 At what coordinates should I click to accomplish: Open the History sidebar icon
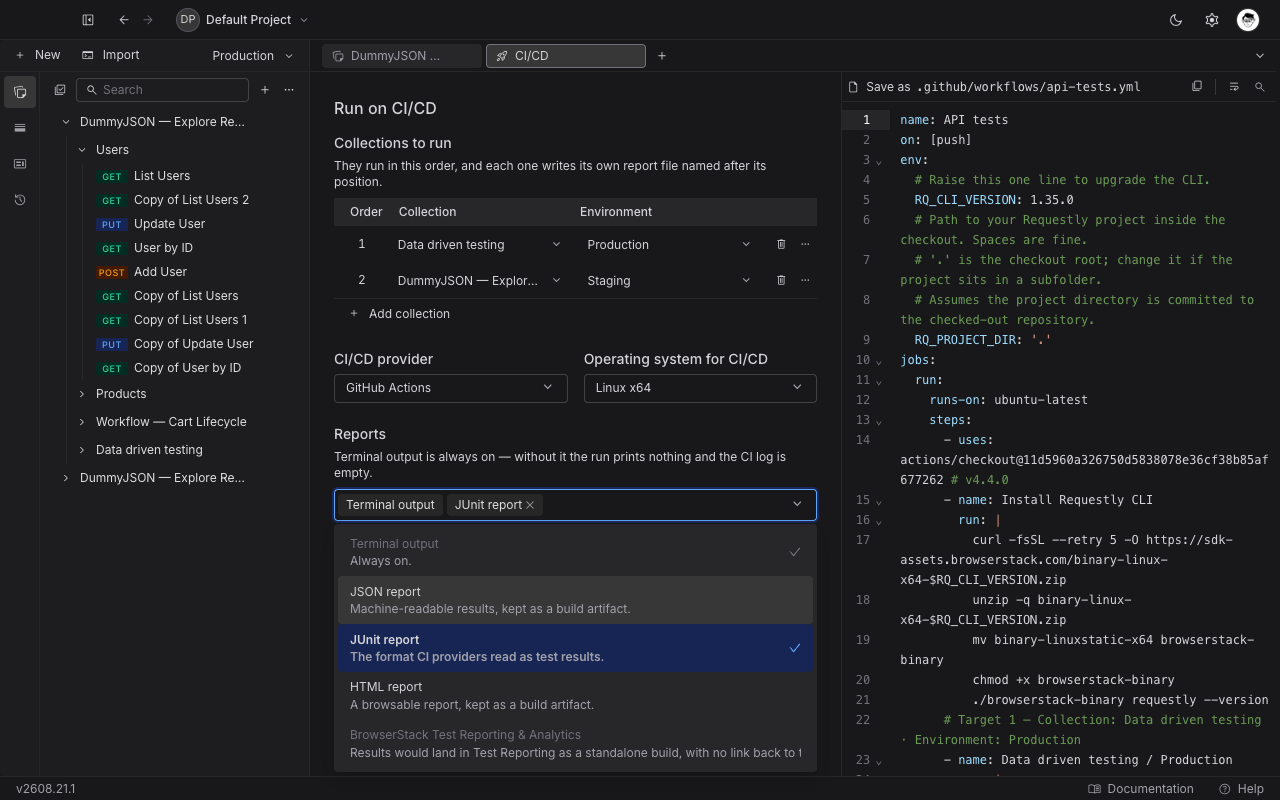click(20, 200)
